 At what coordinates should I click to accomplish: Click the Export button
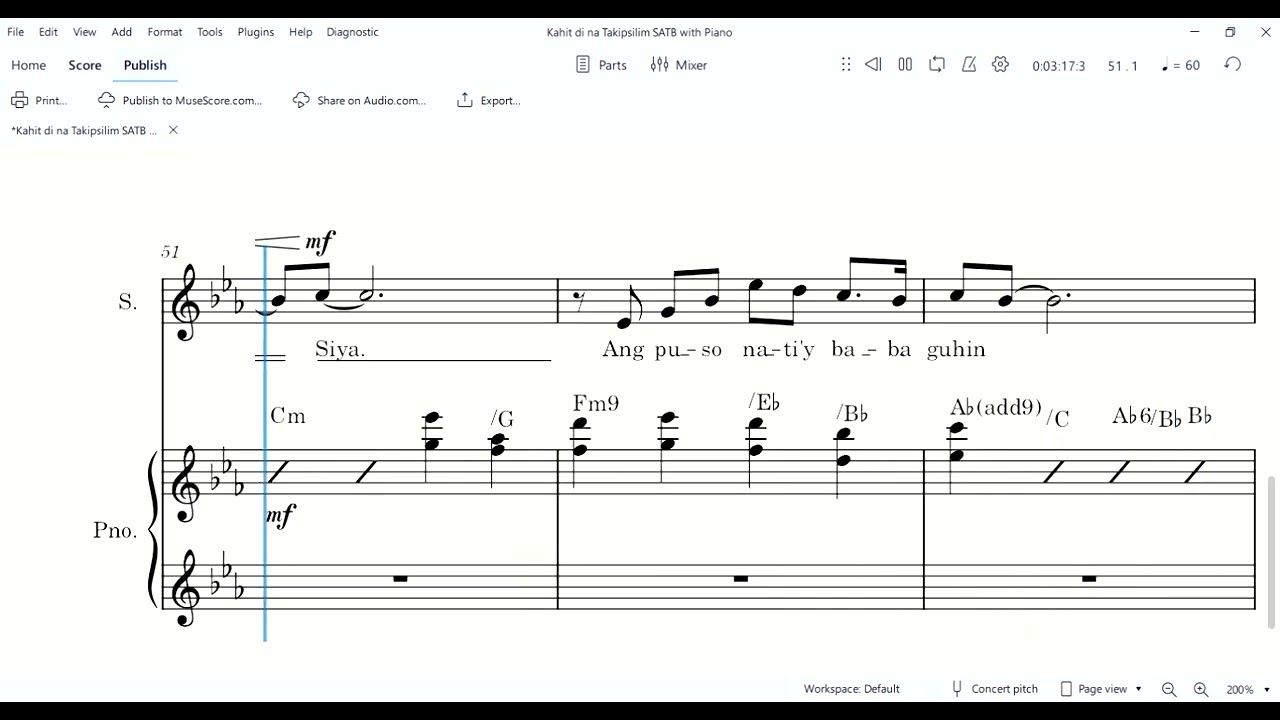pos(488,100)
